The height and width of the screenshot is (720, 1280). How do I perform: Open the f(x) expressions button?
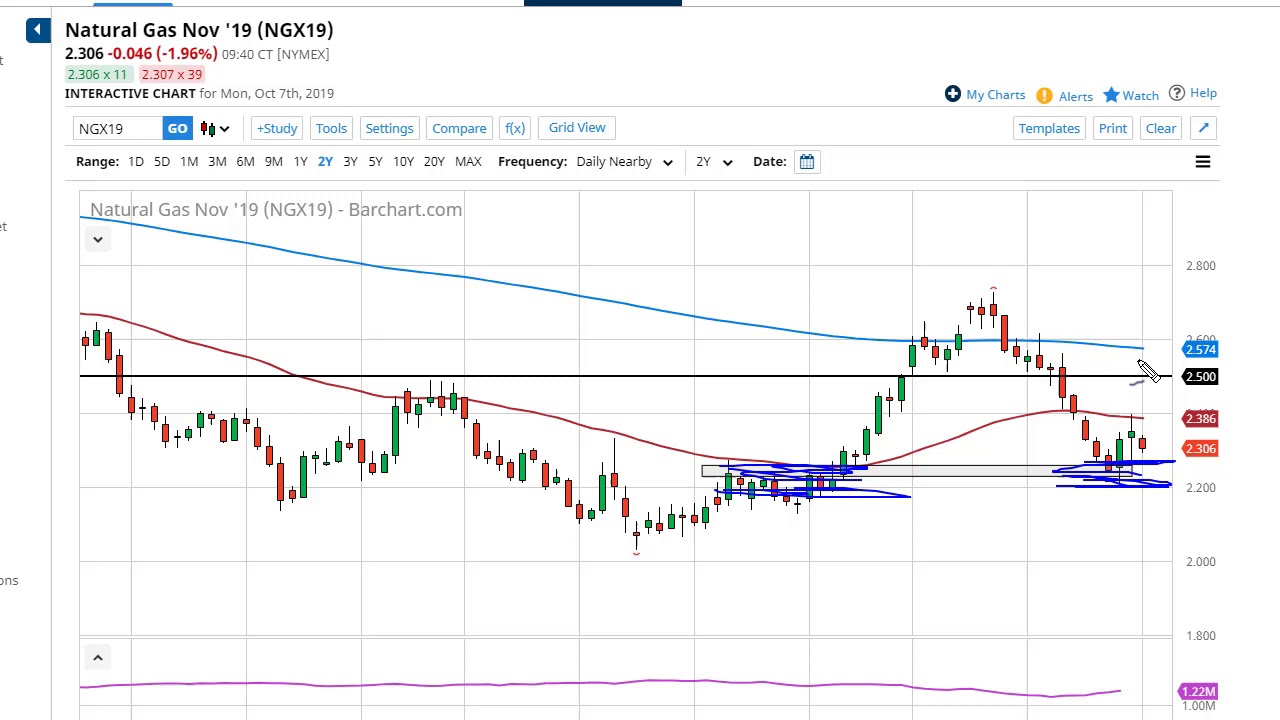pos(515,128)
